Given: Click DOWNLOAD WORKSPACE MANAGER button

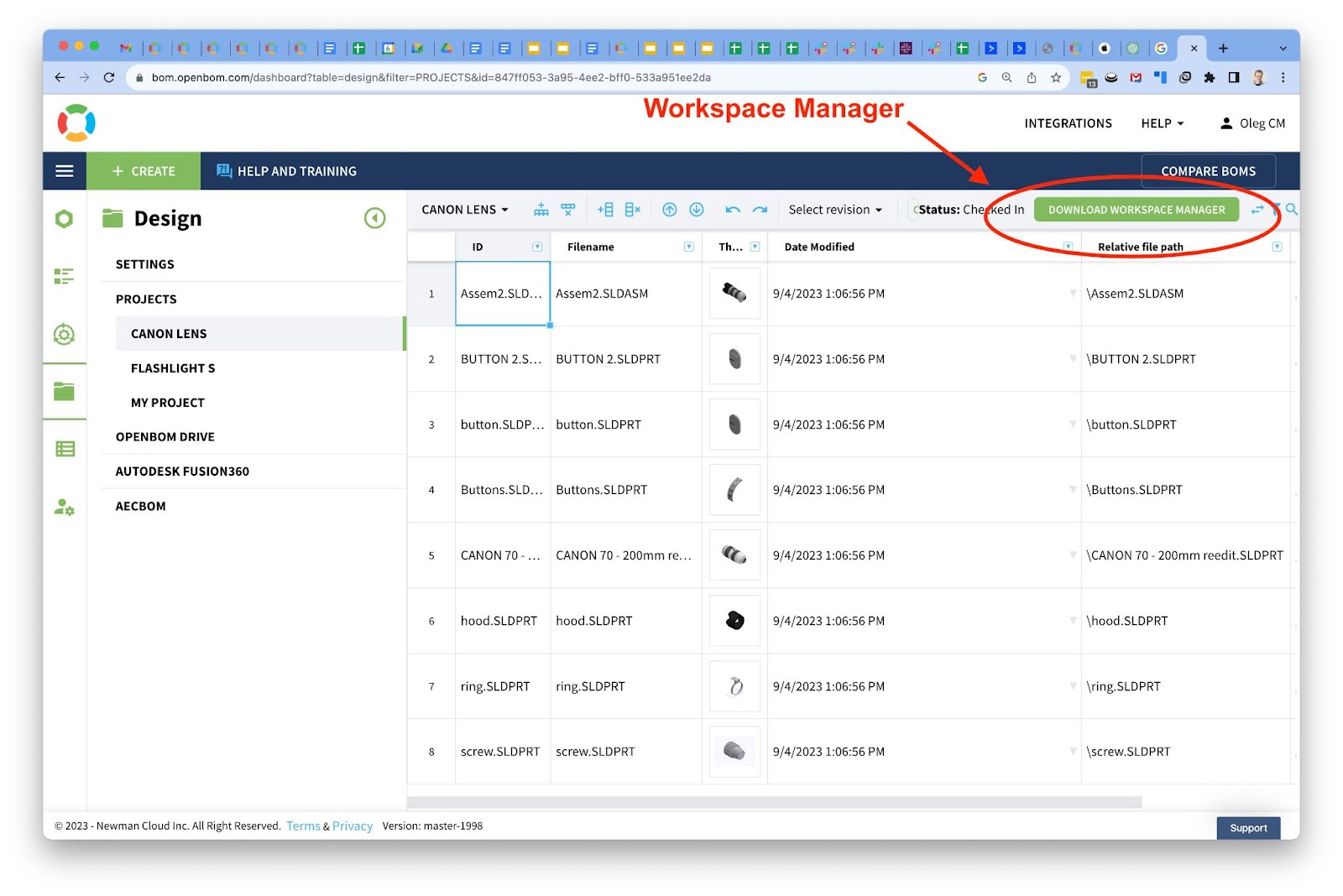Looking at the screenshot, I should (x=1137, y=210).
